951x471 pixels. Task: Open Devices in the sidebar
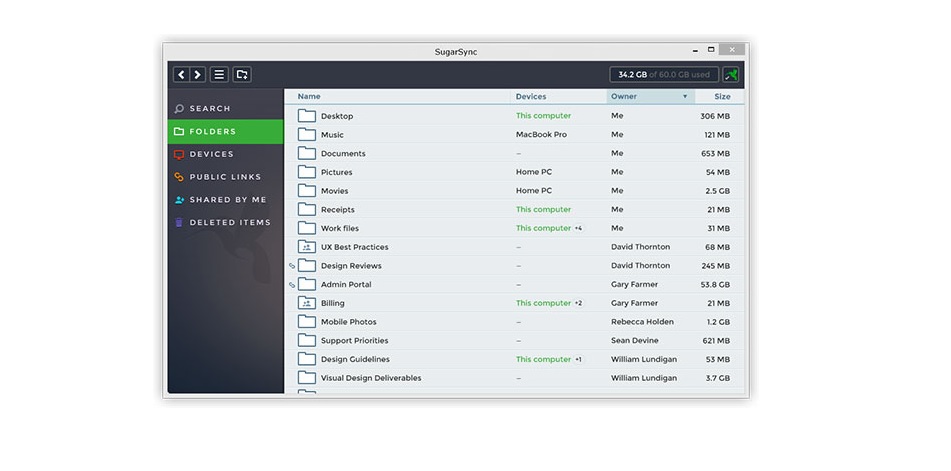(x=226, y=154)
